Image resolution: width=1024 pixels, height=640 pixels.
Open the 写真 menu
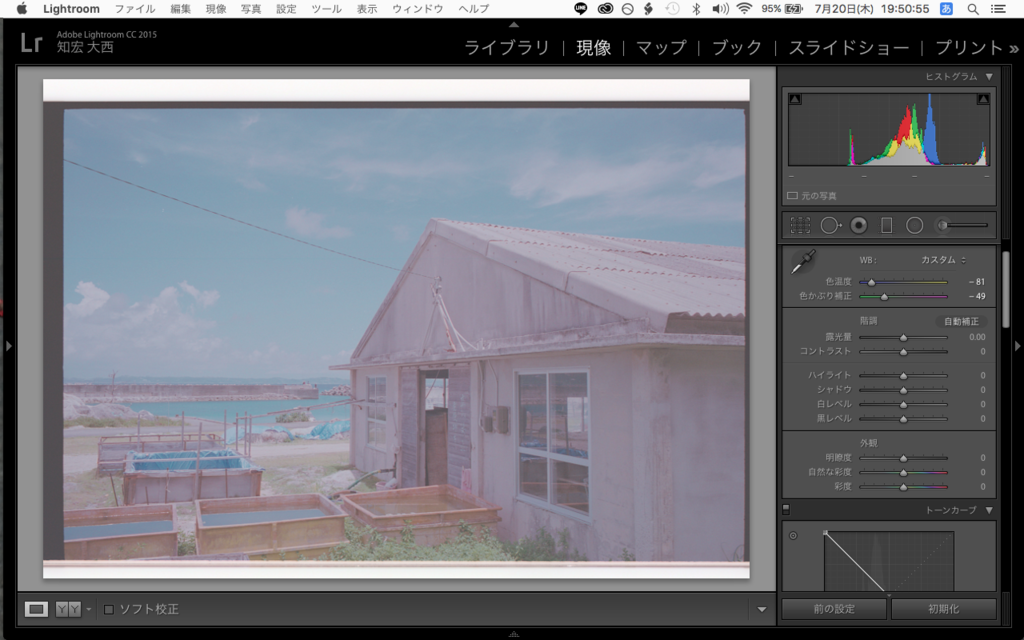251,8
